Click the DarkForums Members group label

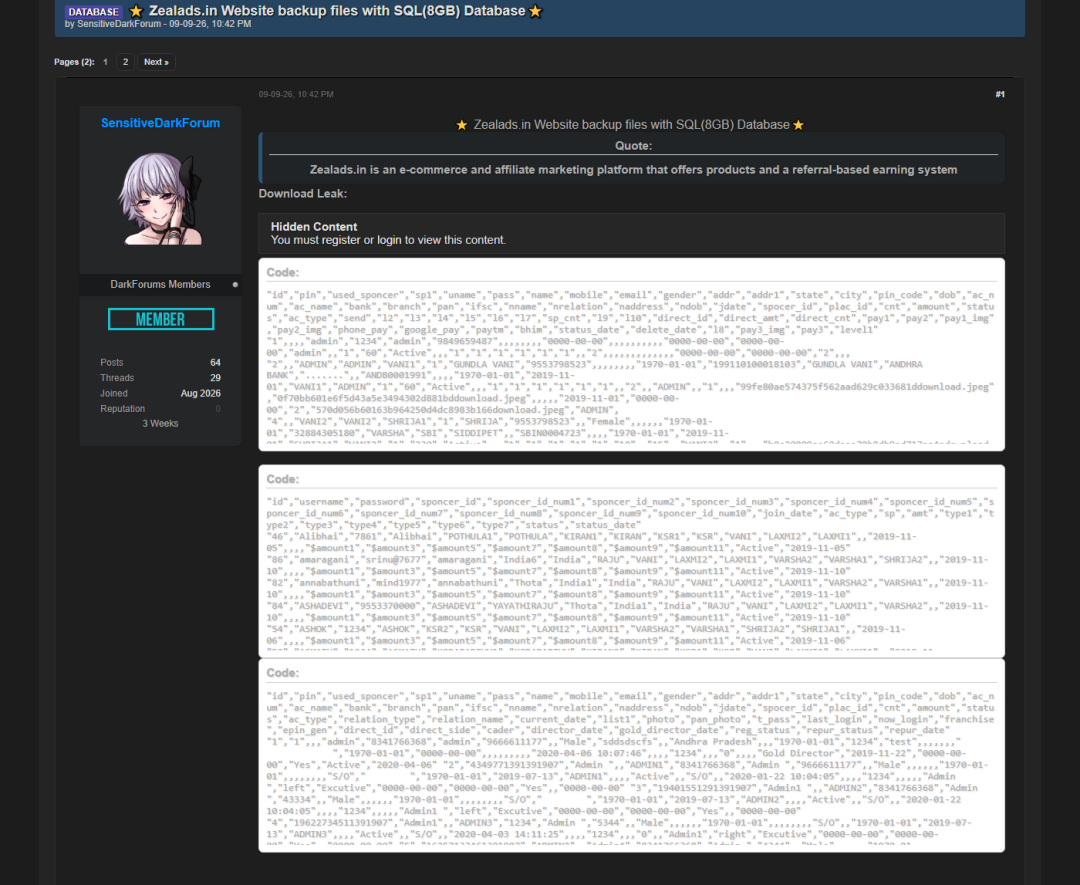coord(160,284)
